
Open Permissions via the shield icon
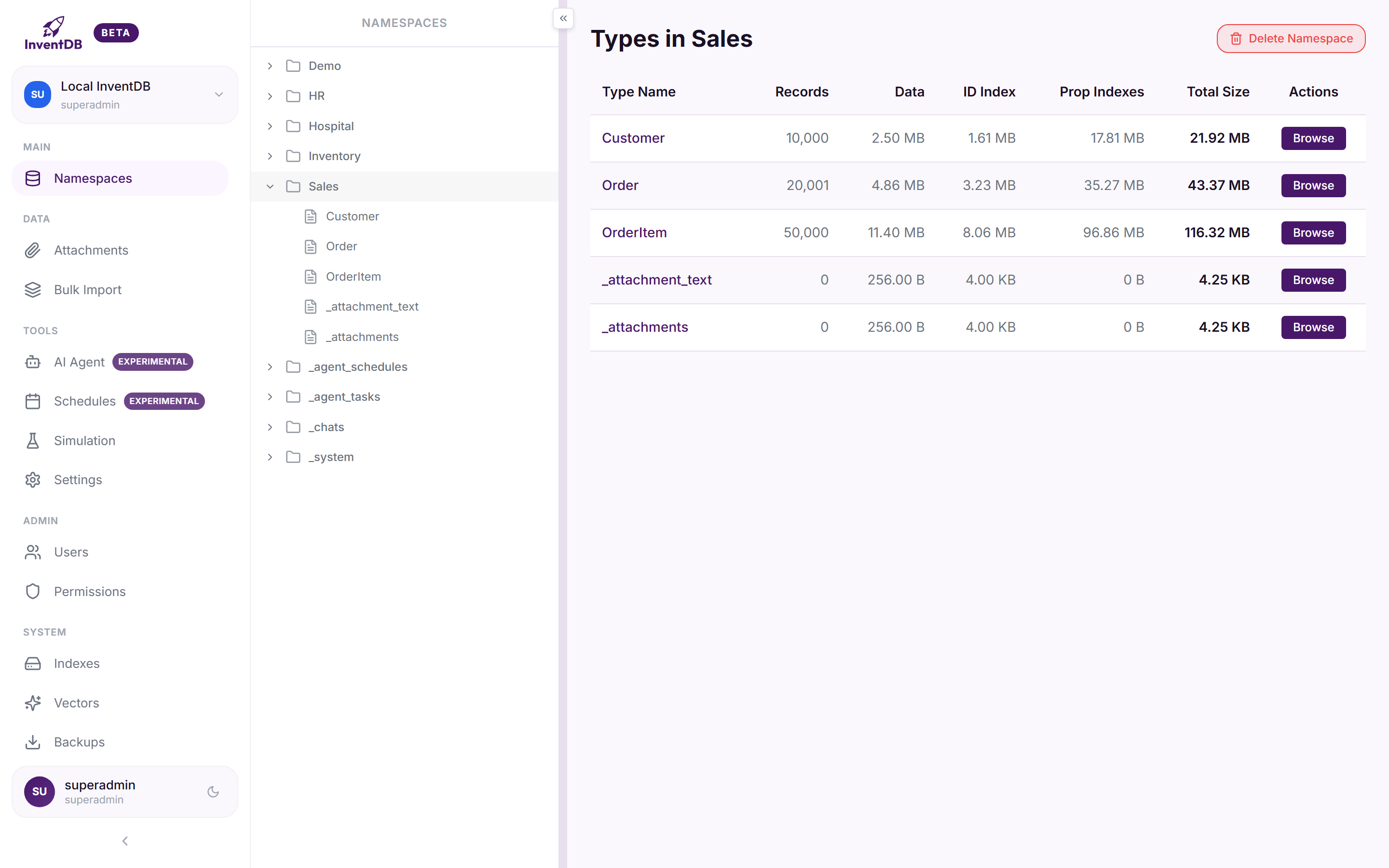(33, 591)
